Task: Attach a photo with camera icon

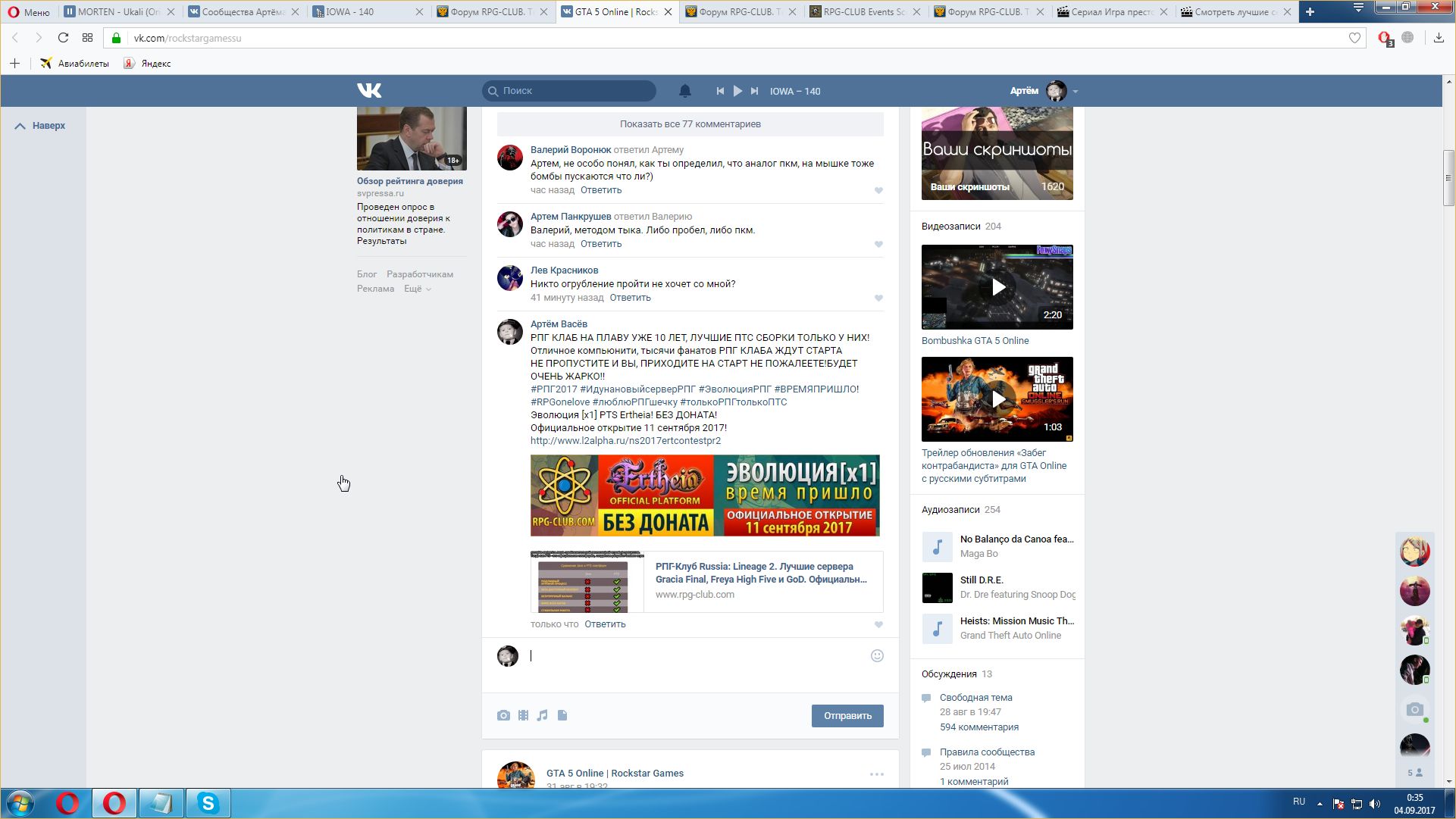Action: [x=503, y=716]
